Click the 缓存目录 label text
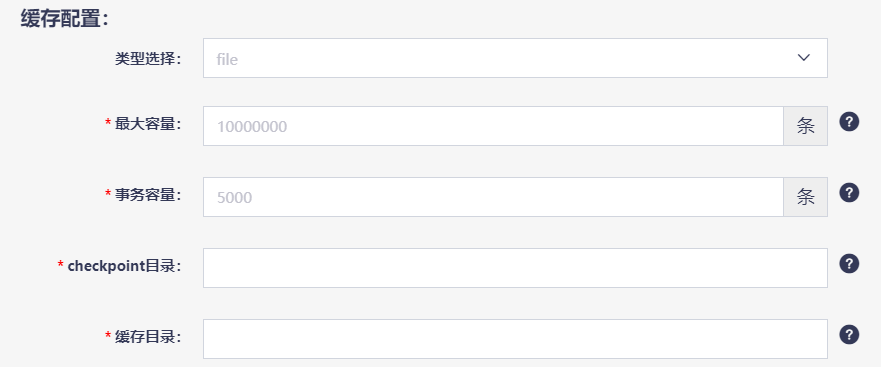892x367 pixels. pyautogui.click(x=148, y=337)
